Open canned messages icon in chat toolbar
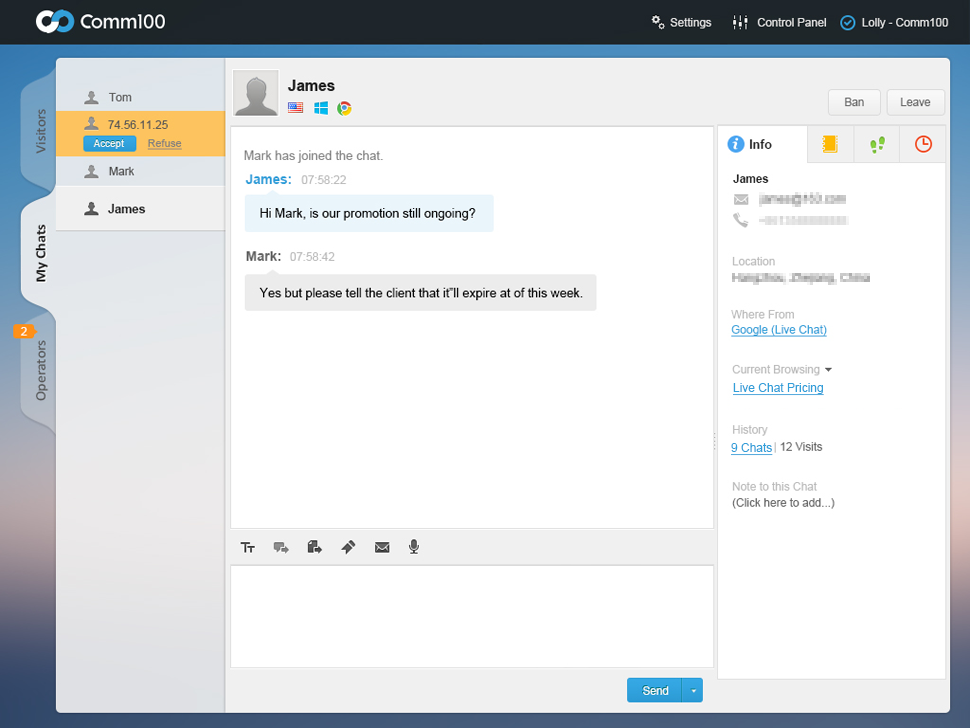Viewport: 970px width, 728px height. point(281,547)
